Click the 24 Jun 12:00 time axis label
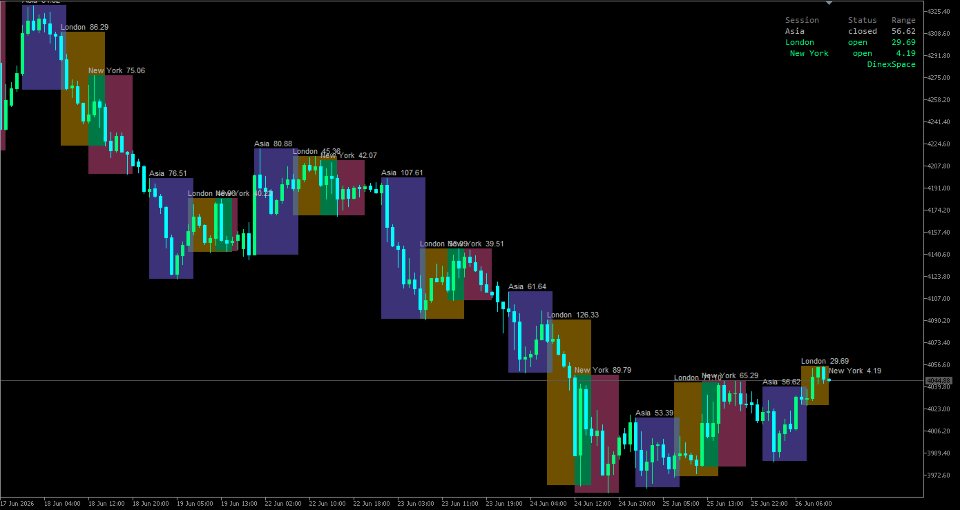This screenshot has width=960, height=510. (593, 504)
